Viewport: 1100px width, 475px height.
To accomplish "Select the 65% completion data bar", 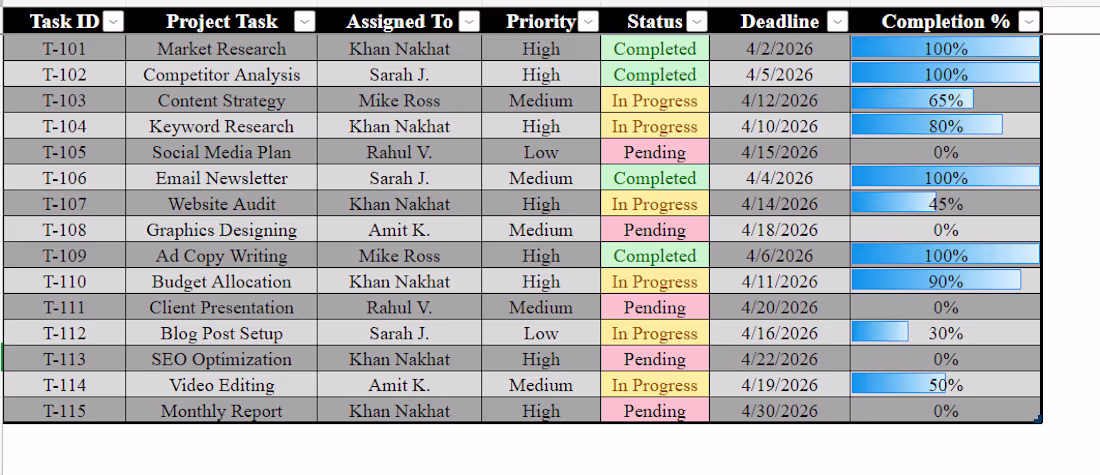I will tap(912, 100).
